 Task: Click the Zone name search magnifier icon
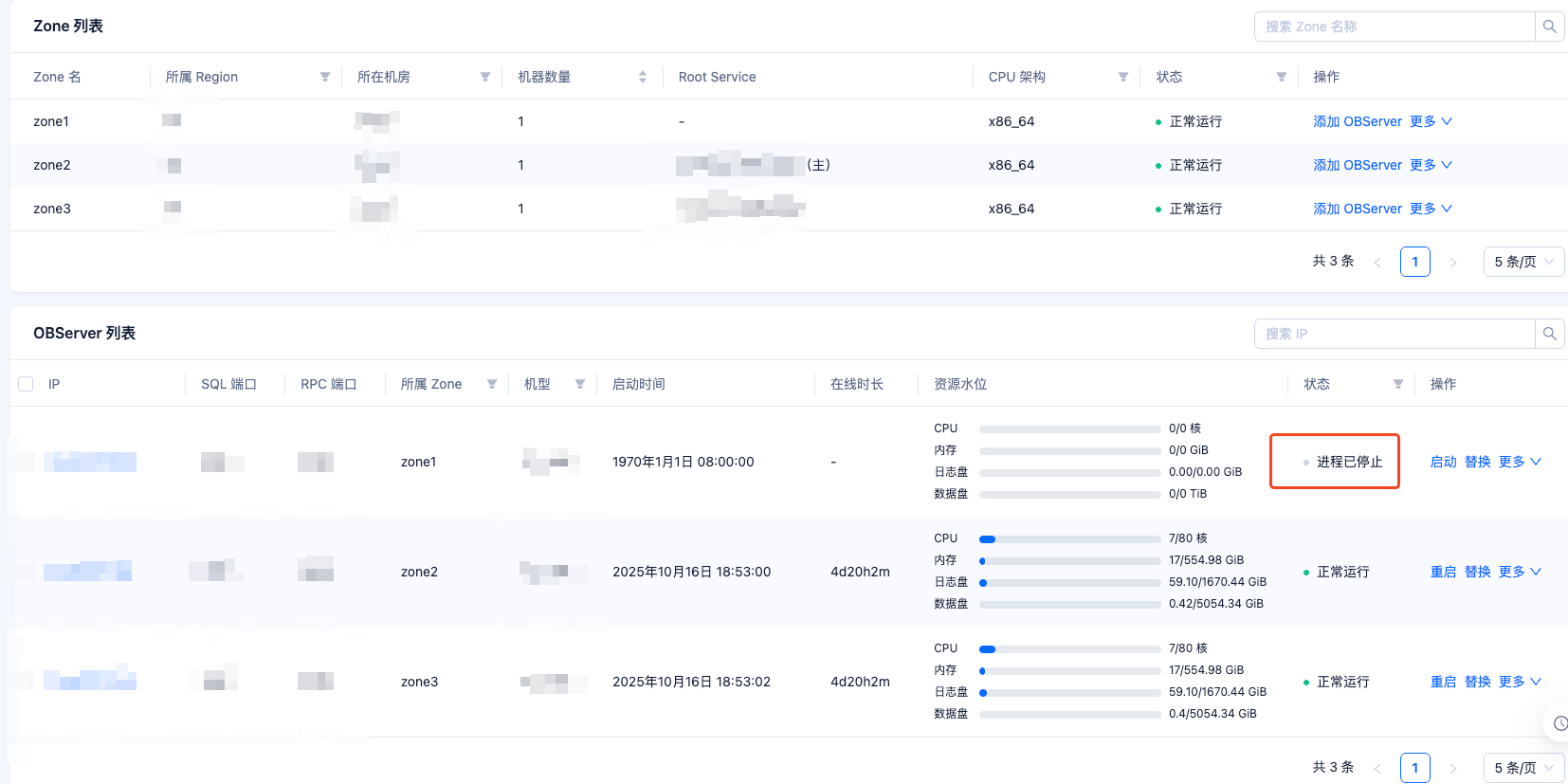pos(1549,27)
